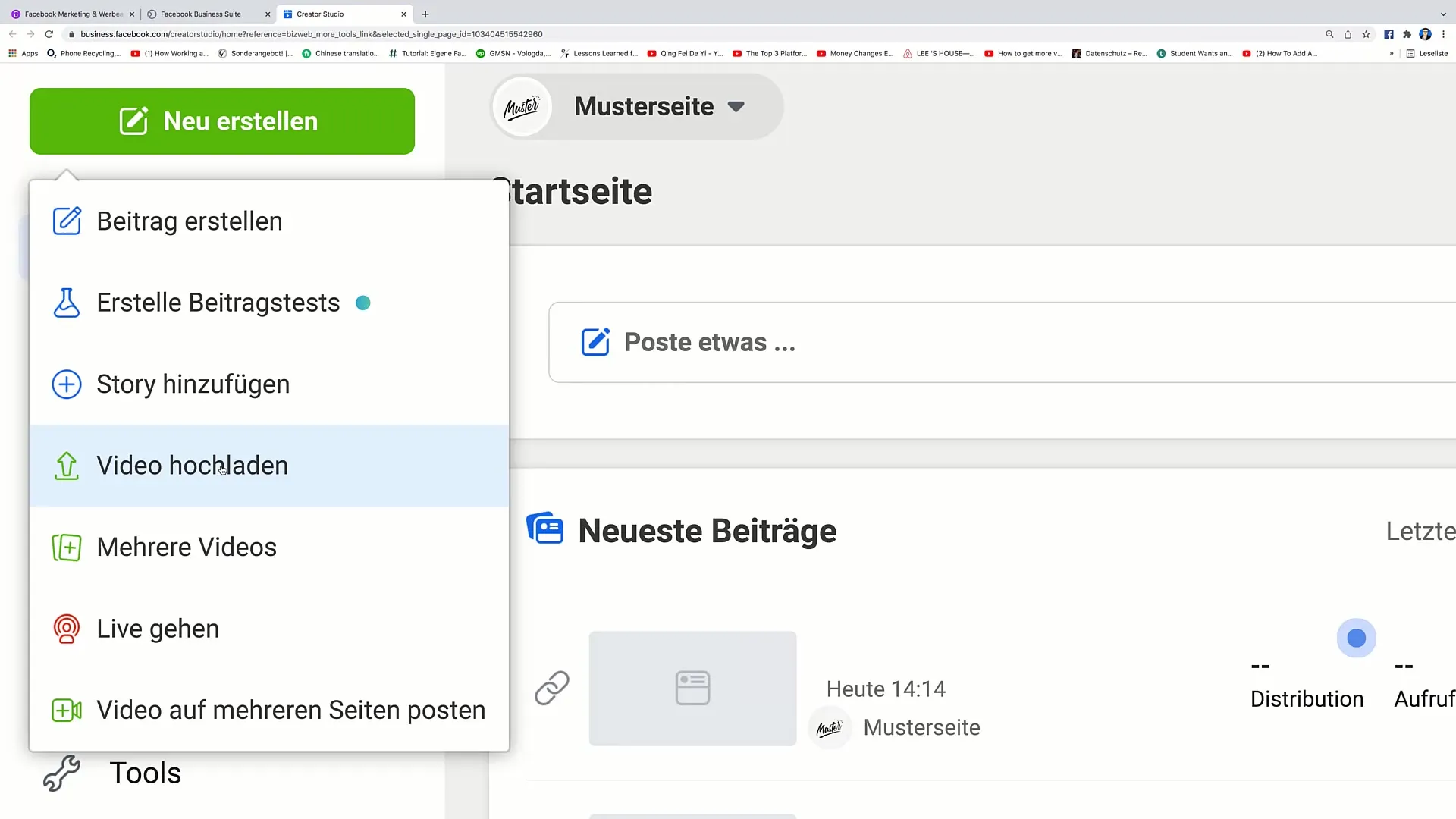Open the Leseliste reading list

pyautogui.click(x=1427, y=54)
